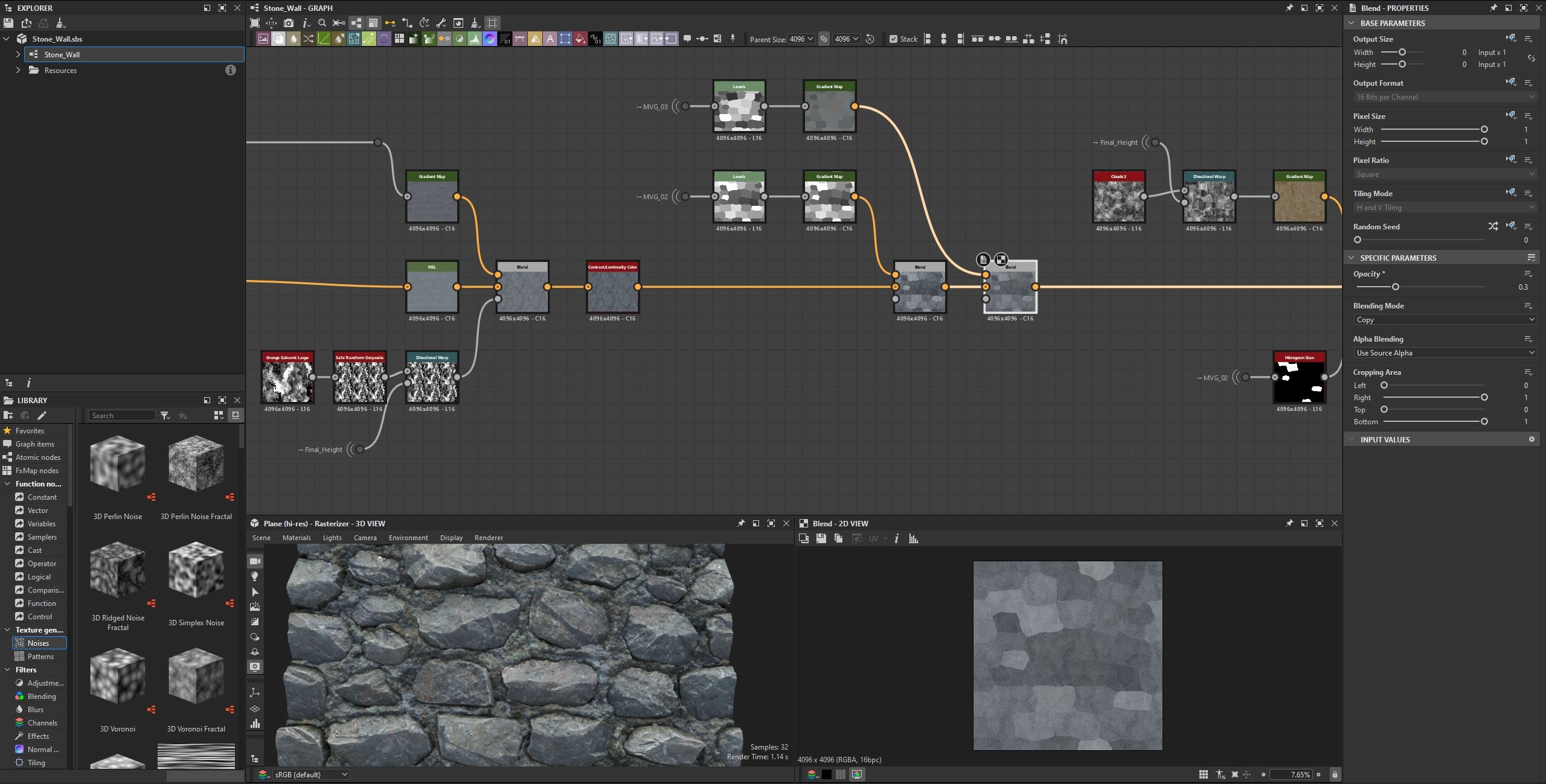Add a Blend node from toolbar
This screenshot has width=1546, height=784.
(278, 39)
